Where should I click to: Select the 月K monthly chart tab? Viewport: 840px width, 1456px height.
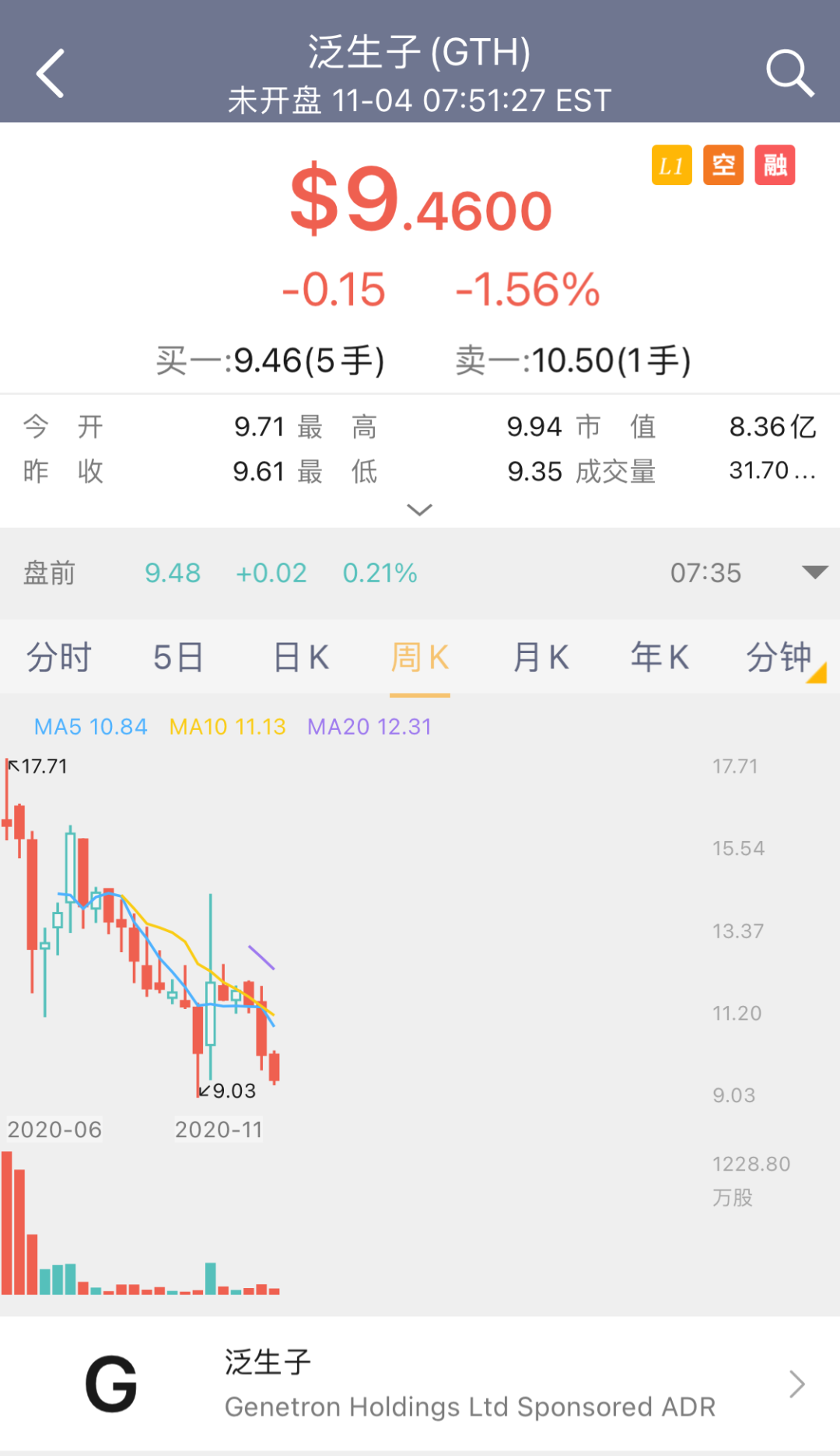tap(541, 657)
